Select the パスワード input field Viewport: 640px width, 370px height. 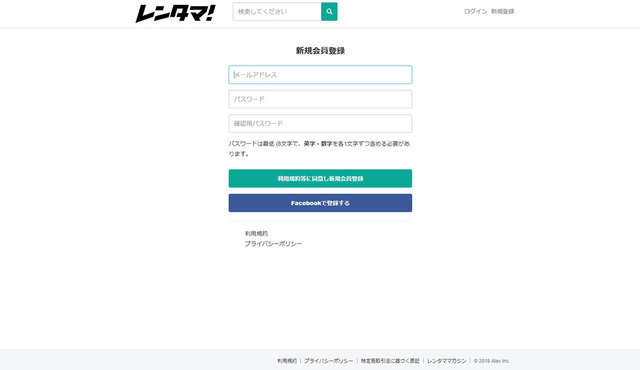click(x=320, y=99)
